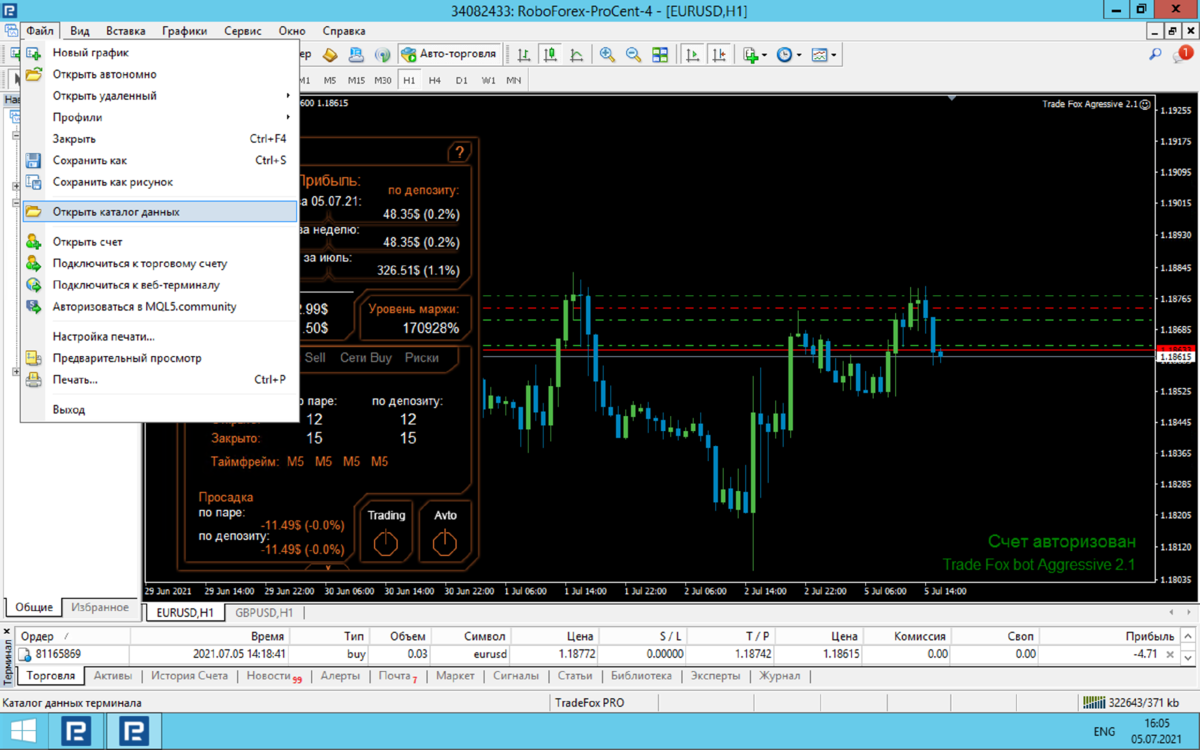Viewport: 1200px width, 750px height.
Task: Toggle chart shift button
Action: (x=718, y=55)
